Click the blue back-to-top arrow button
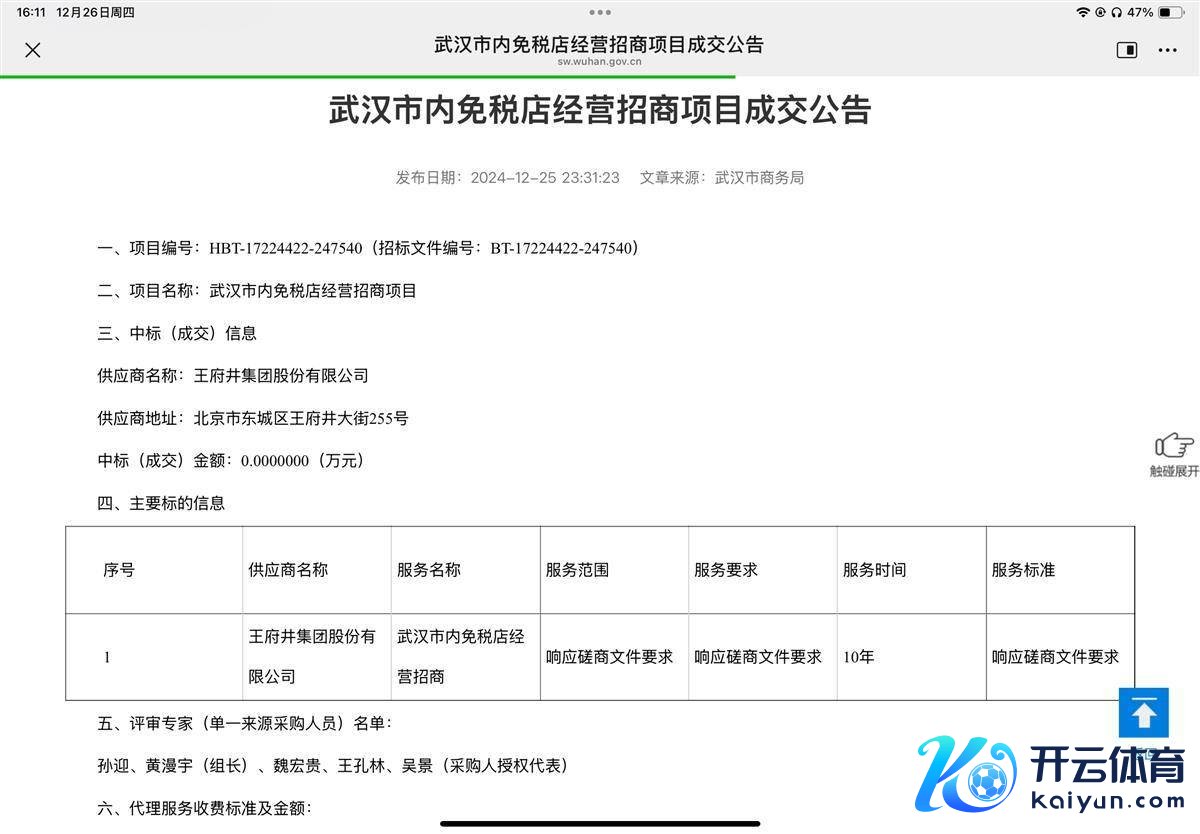Image resolution: width=1200 pixels, height=834 pixels. coord(1144,713)
